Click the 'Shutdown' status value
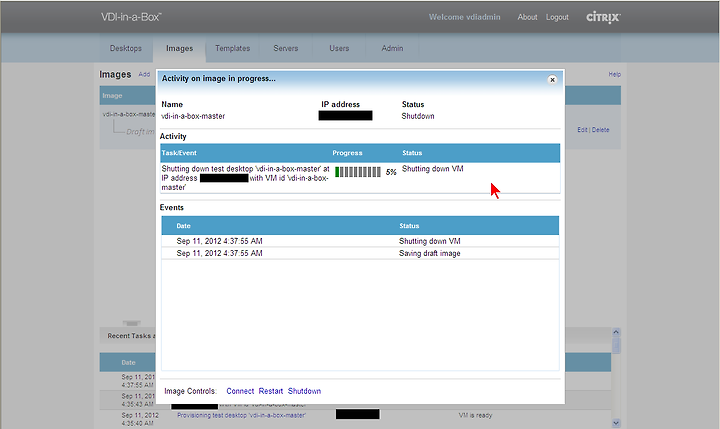 click(418, 116)
